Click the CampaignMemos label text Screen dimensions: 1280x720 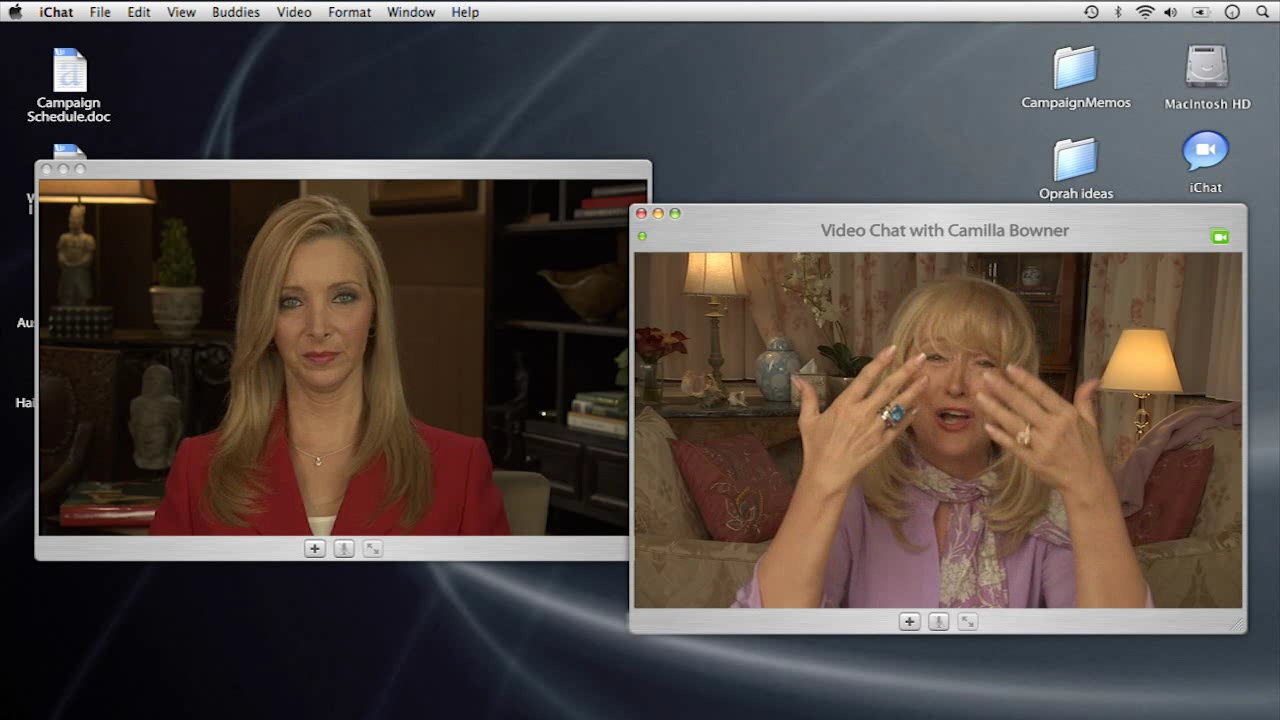pyautogui.click(x=1076, y=103)
